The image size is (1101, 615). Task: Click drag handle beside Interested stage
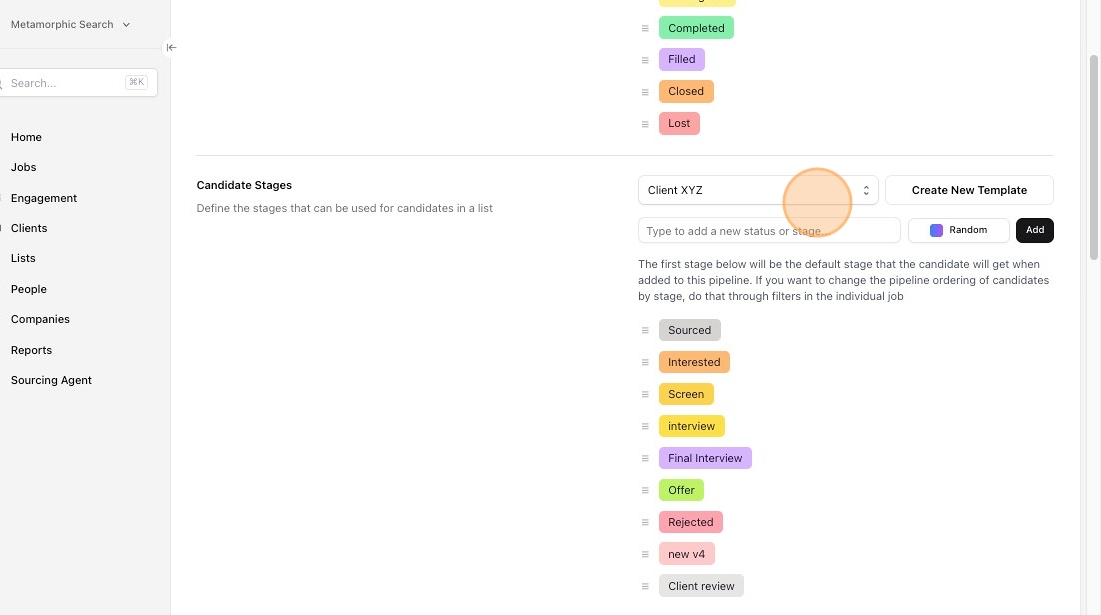(x=645, y=362)
